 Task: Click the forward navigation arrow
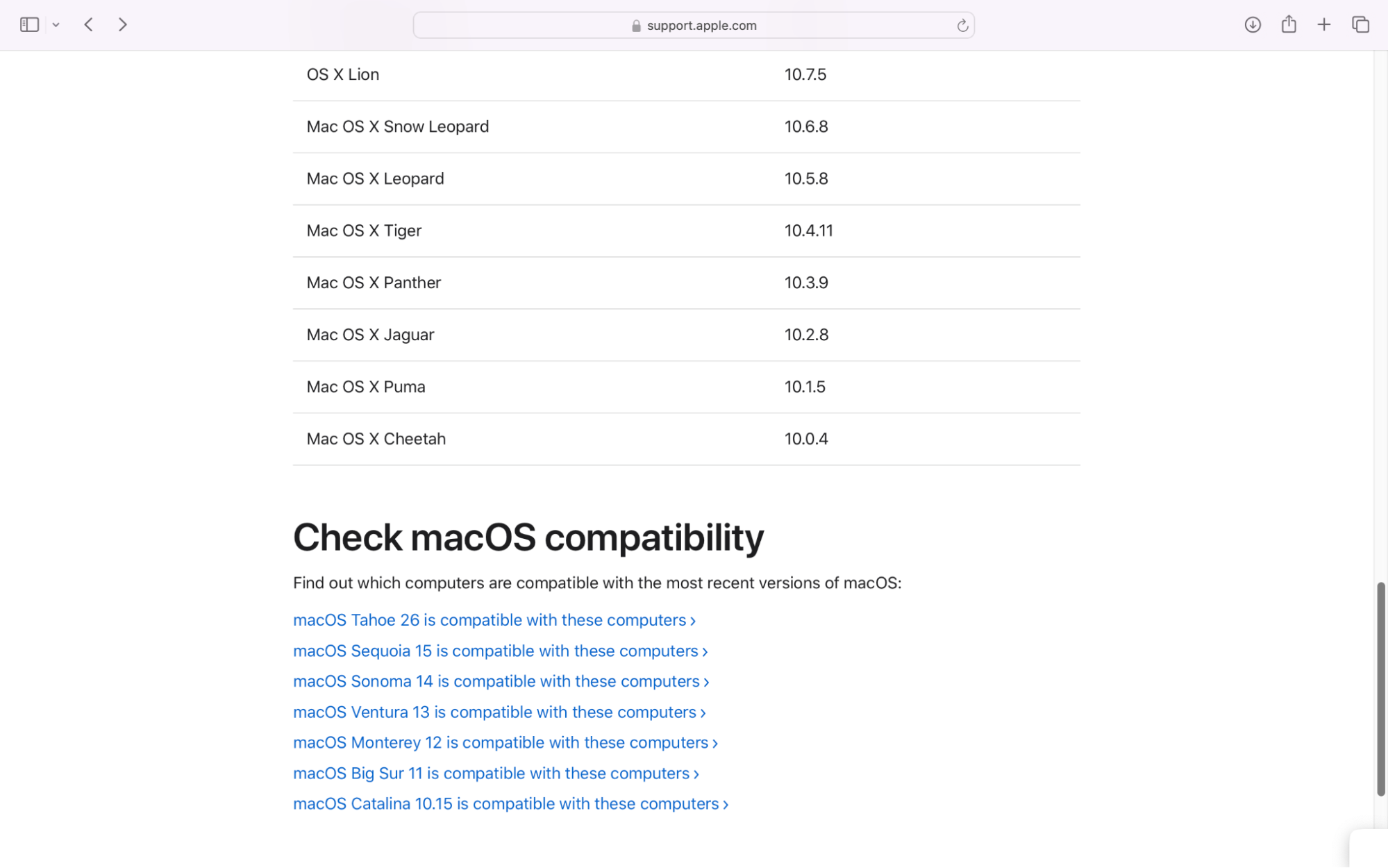pyautogui.click(x=122, y=24)
